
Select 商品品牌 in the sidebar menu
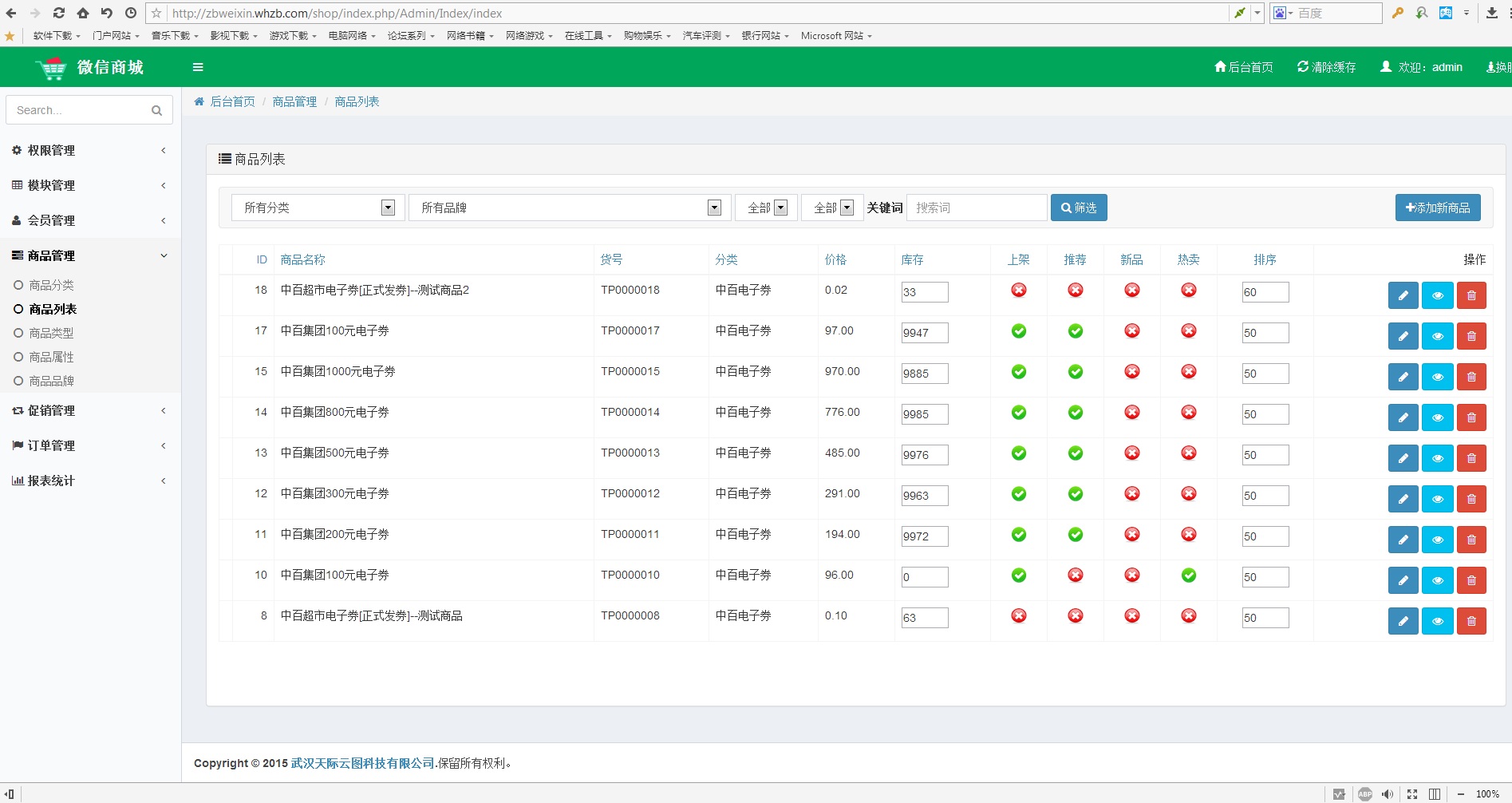coord(51,381)
